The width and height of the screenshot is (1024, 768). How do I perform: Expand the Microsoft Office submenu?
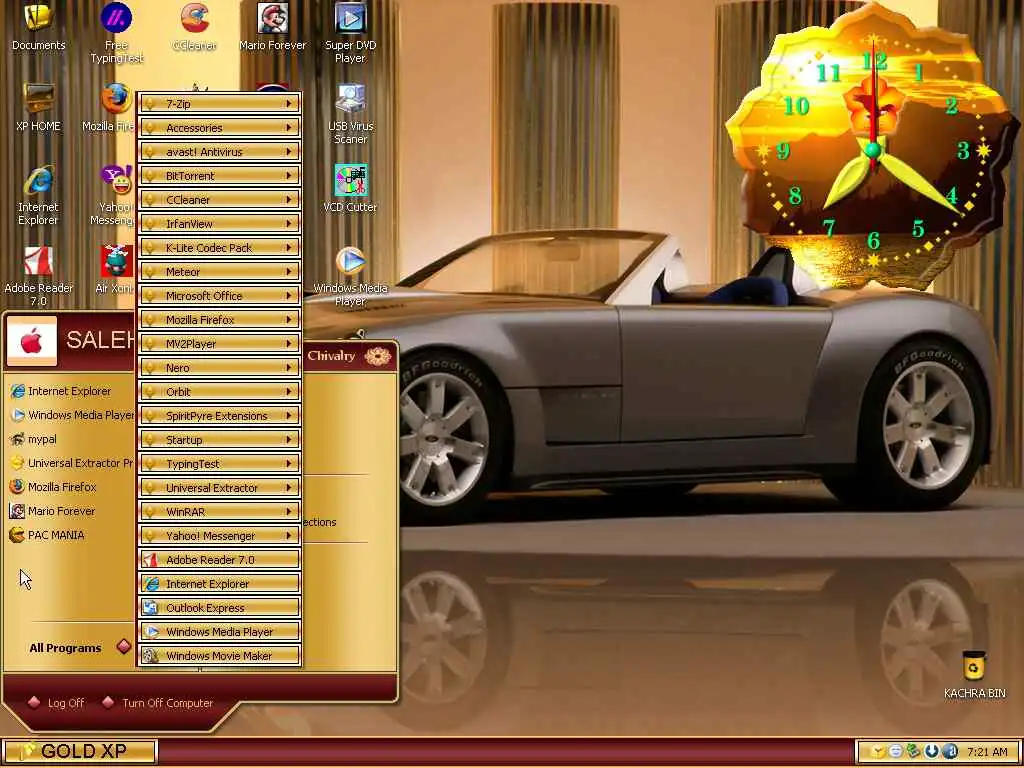tap(219, 296)
